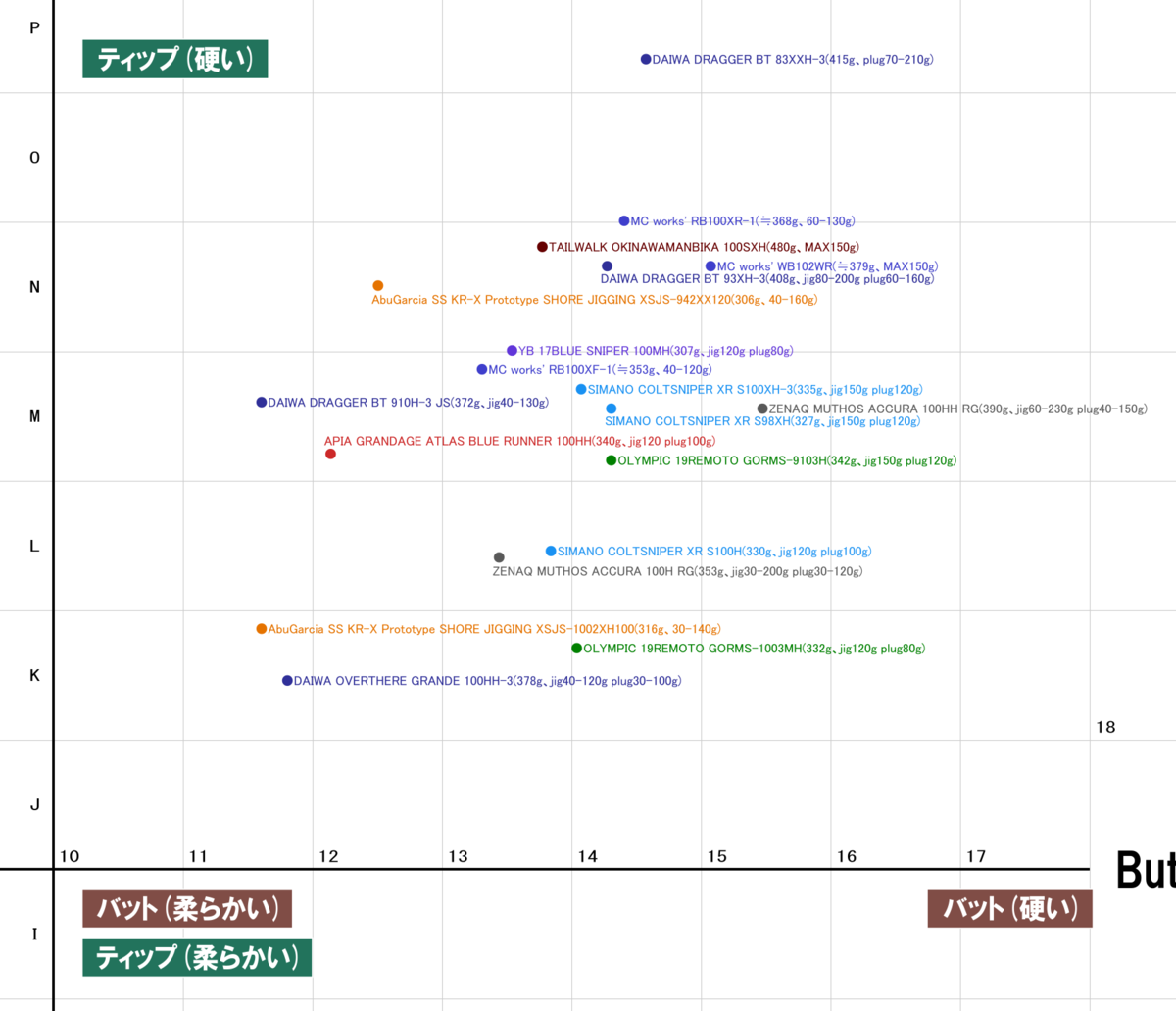Click the X-axis value 10
Viewport: 1176px width, 1011px height.
(x=70, y=856)
